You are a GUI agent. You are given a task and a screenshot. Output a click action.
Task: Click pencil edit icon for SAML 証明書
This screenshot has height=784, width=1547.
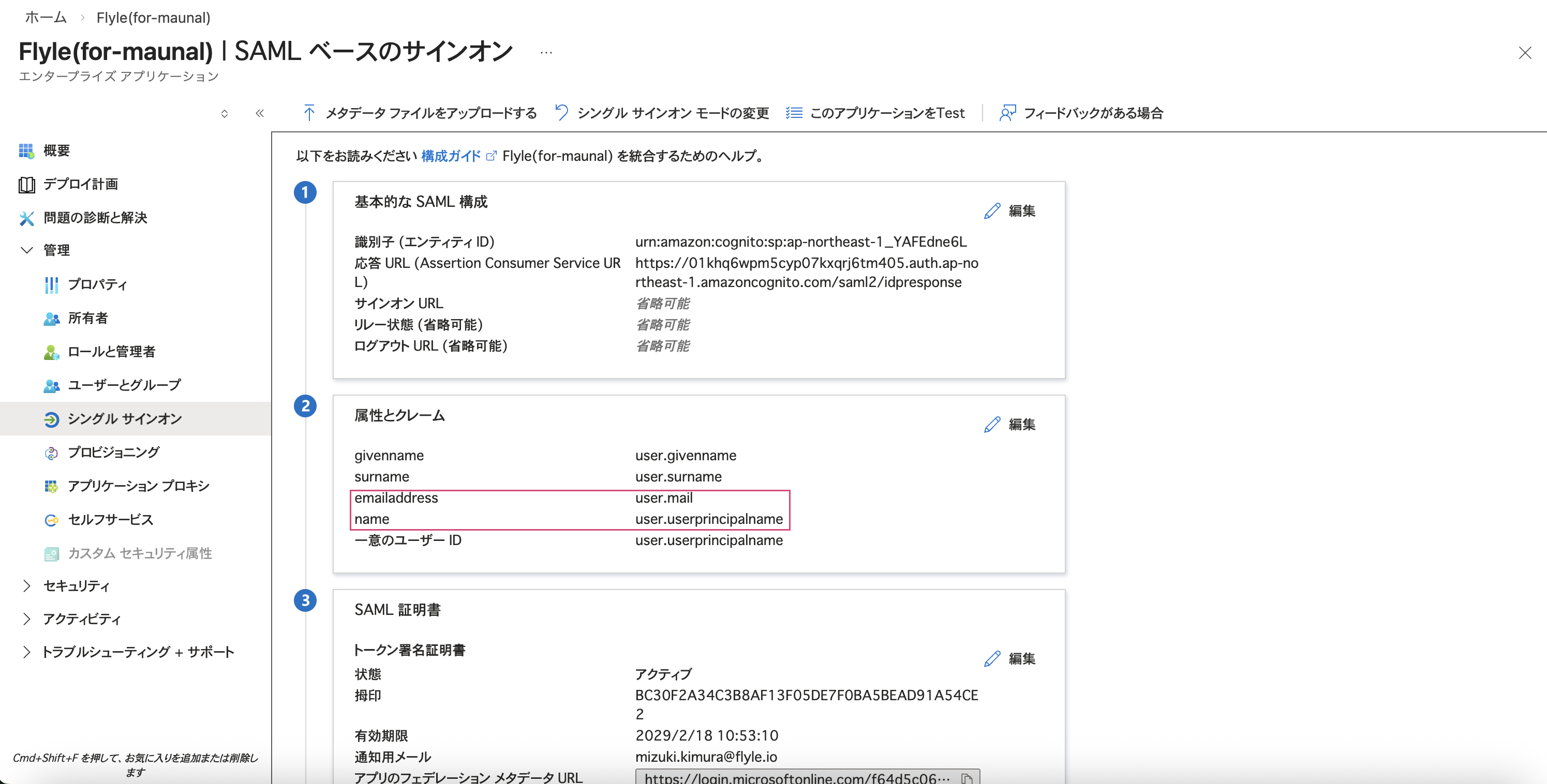point(992,658)
